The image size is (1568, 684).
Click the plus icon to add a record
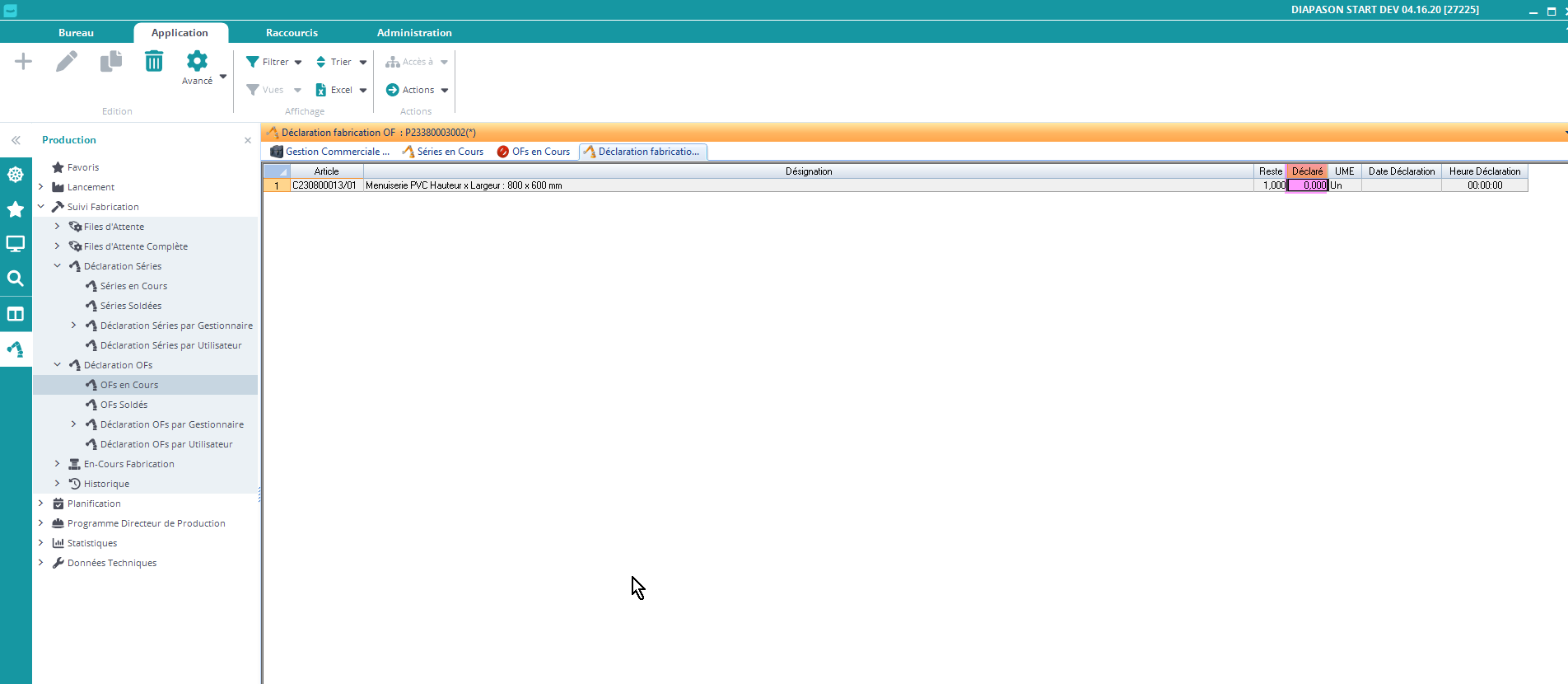23,62
